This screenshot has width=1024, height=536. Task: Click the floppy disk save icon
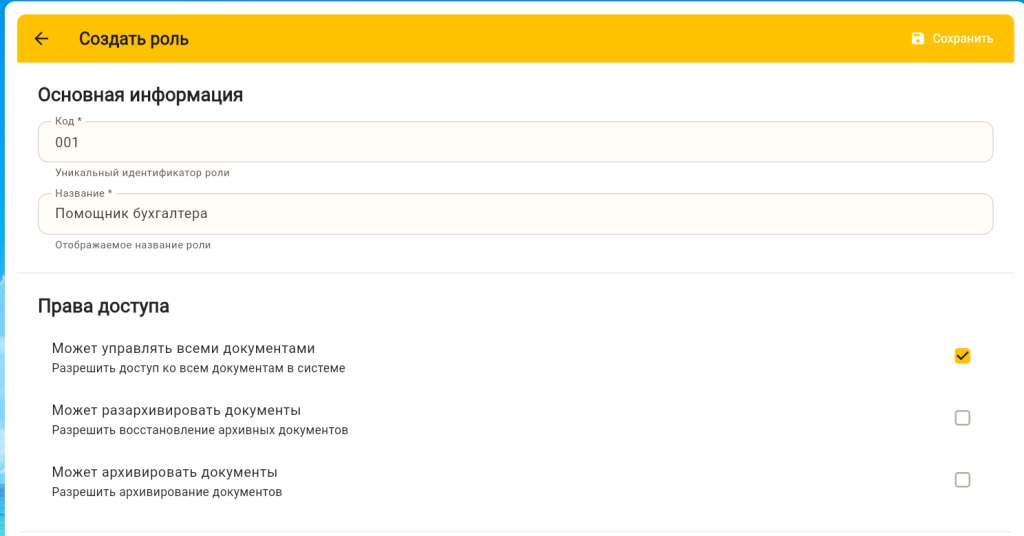coord(918,39)
